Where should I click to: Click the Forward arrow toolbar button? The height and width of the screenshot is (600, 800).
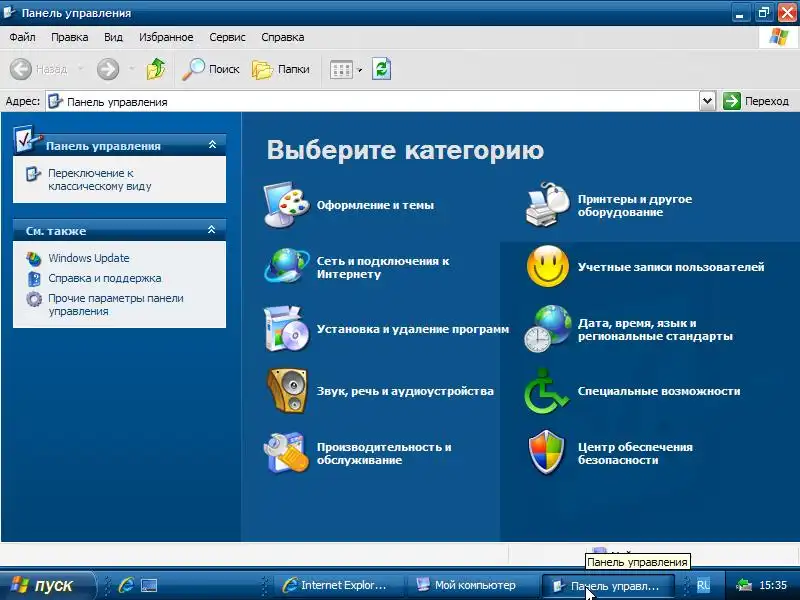[108, 69]
